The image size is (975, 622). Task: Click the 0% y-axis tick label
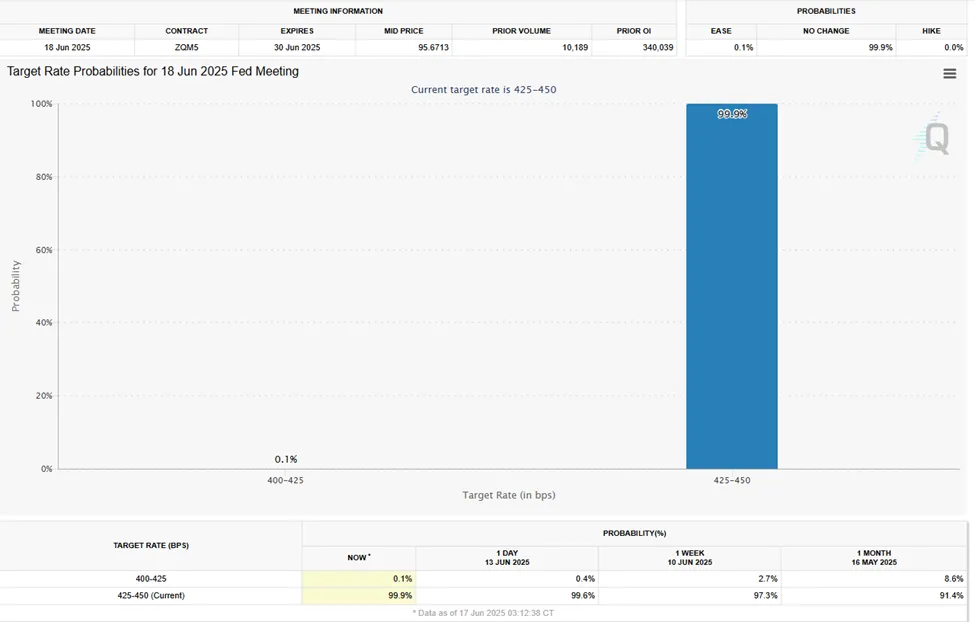tap(47, 469)
